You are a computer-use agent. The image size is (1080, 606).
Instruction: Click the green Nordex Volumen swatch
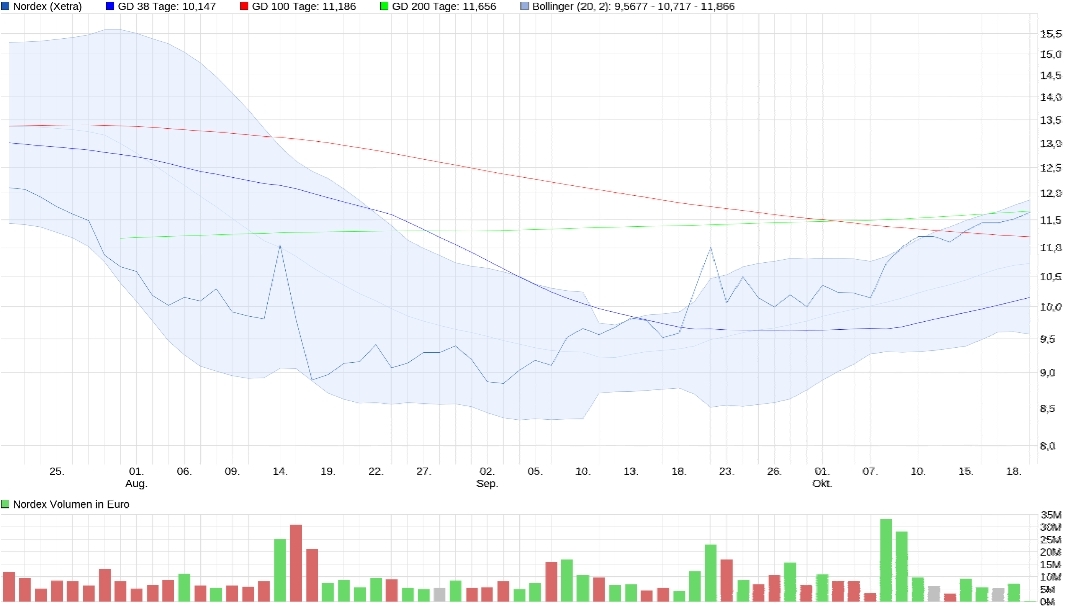(6, 504)
